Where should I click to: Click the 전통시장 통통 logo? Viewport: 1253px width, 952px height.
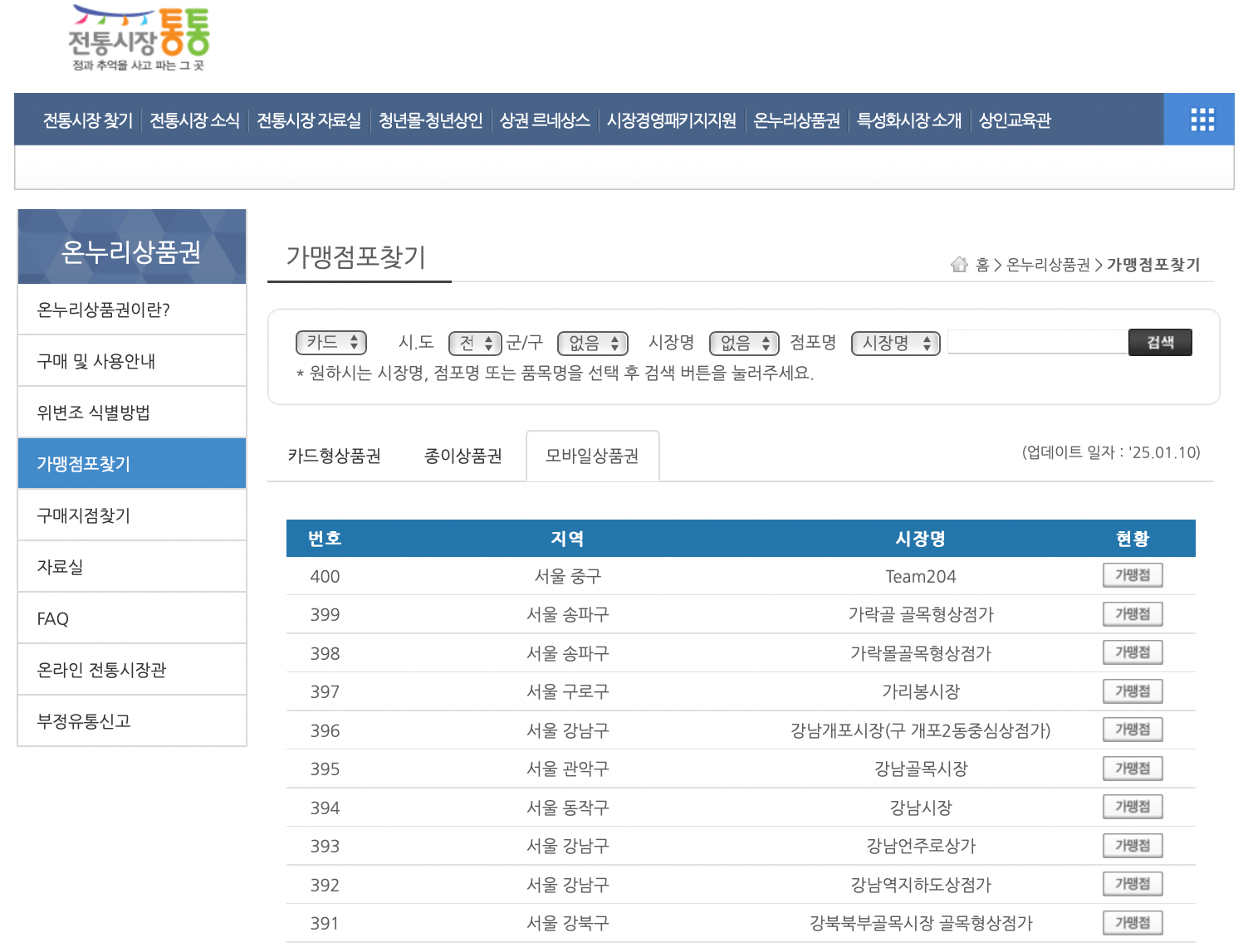point(139,39)
